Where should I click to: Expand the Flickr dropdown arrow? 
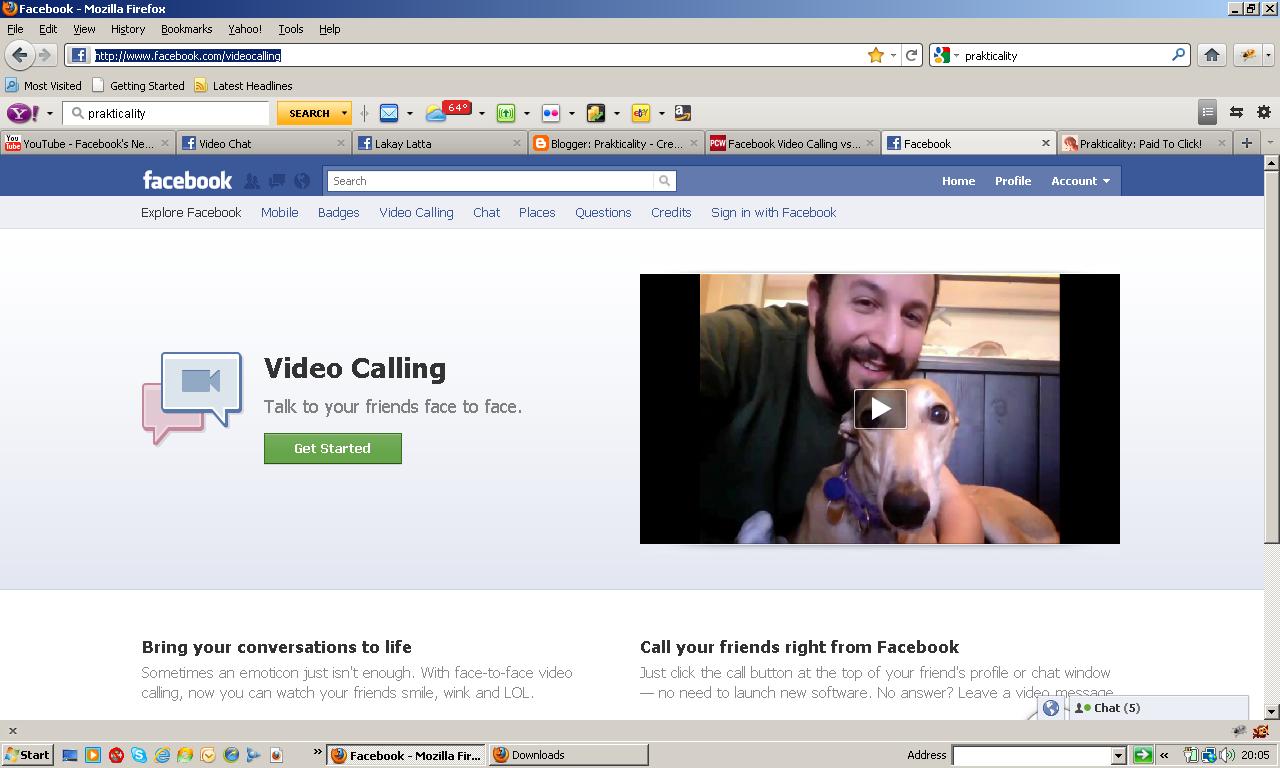pos(572,113)
